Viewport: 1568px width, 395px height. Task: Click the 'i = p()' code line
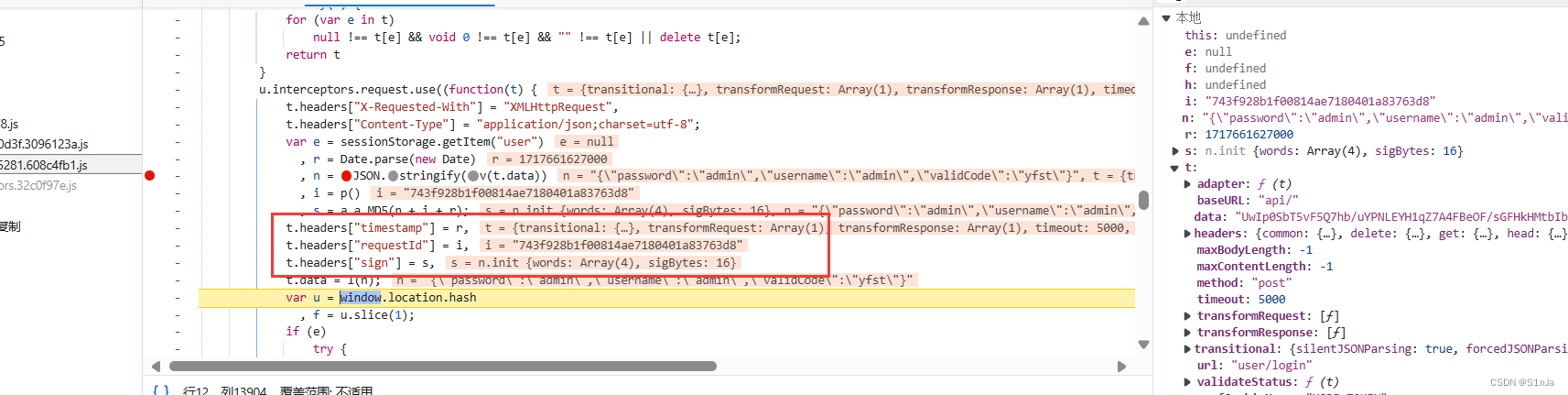tap(330, 193)
